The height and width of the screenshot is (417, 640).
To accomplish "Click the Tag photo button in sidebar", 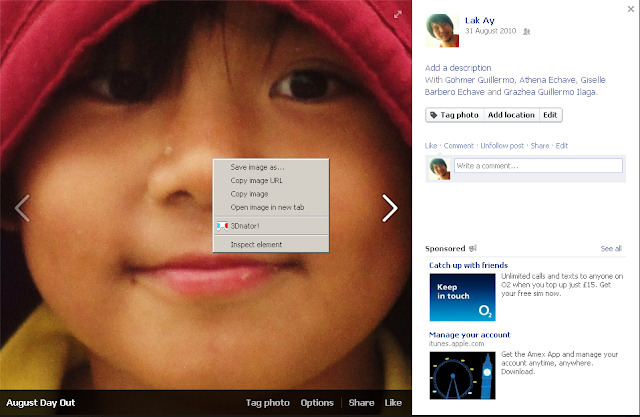I will pos(455,115).
